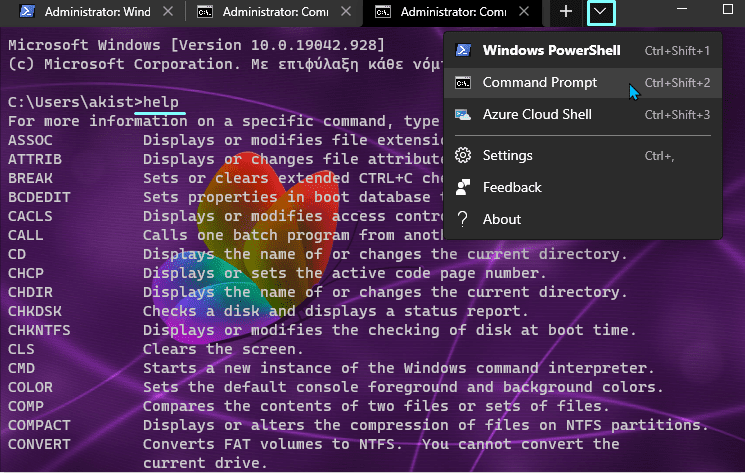The height and width of the screenshot is (473, 745).
Task: Click the ATTRIB command name
Action: pos(35,159)
